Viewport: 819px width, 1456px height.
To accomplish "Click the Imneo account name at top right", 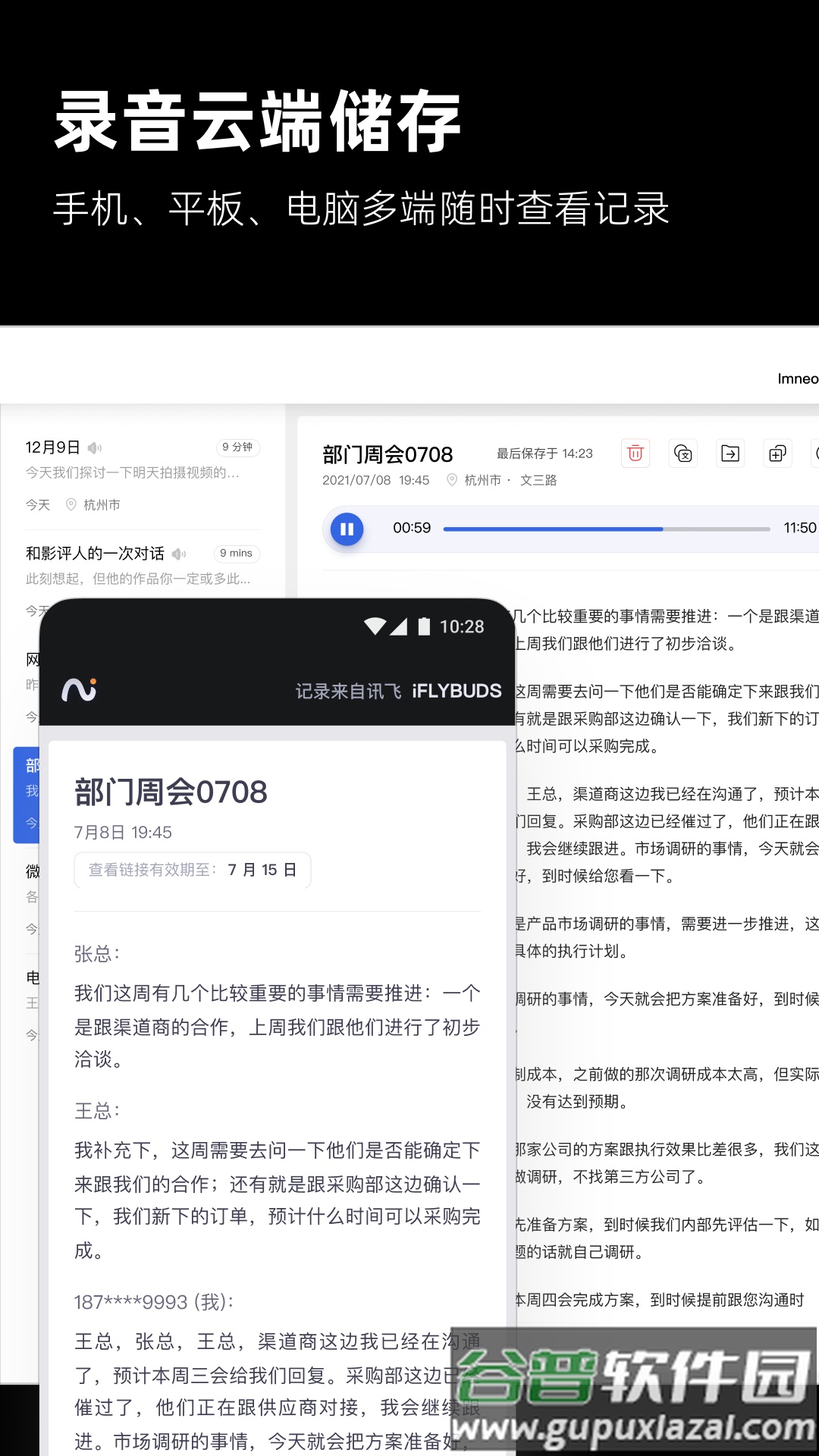I will [x=798, y=378].
